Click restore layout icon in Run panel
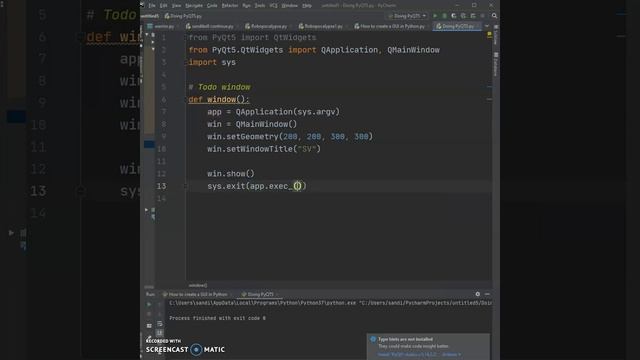This screenshot has height=360, width=640. coord(149,325)
